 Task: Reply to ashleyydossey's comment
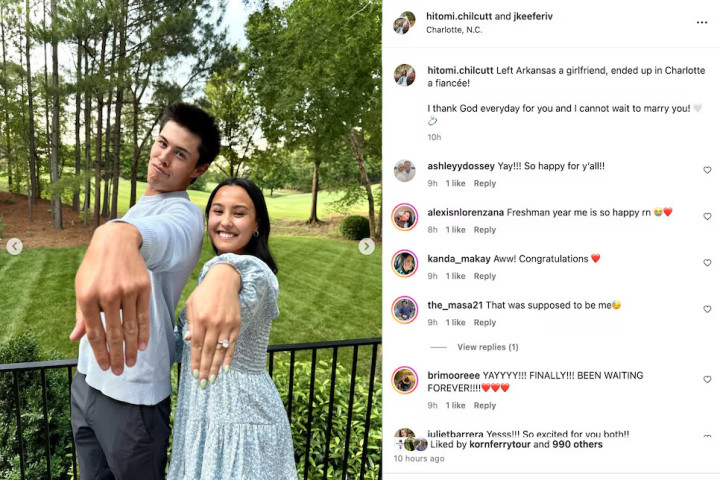485,183
